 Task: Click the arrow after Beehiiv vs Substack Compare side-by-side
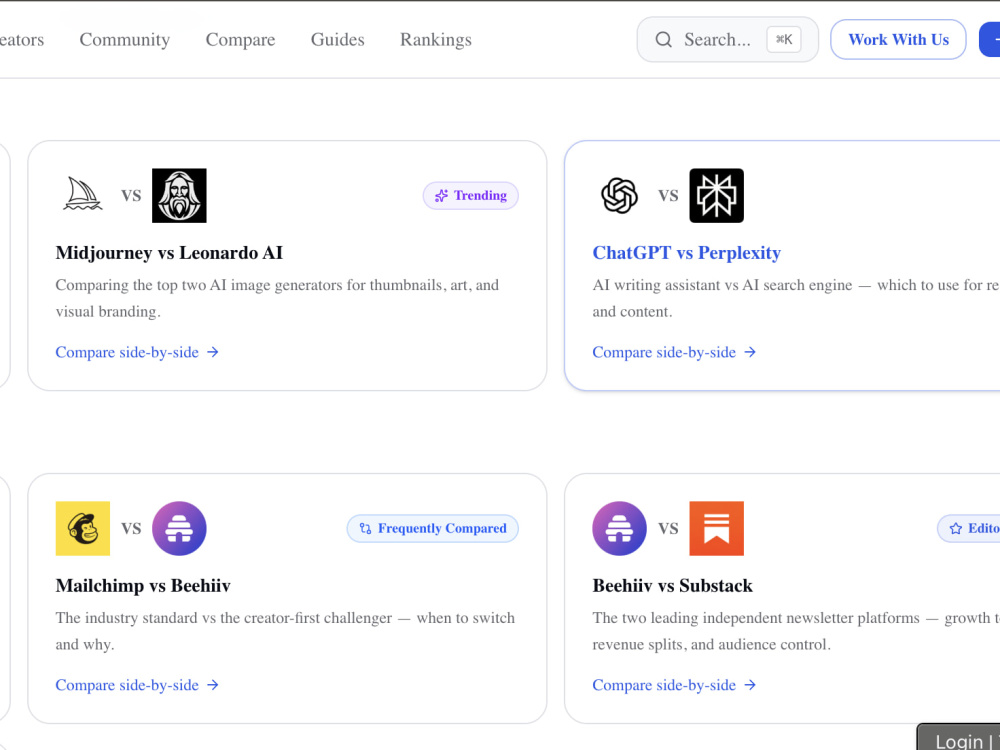[750, 685]
